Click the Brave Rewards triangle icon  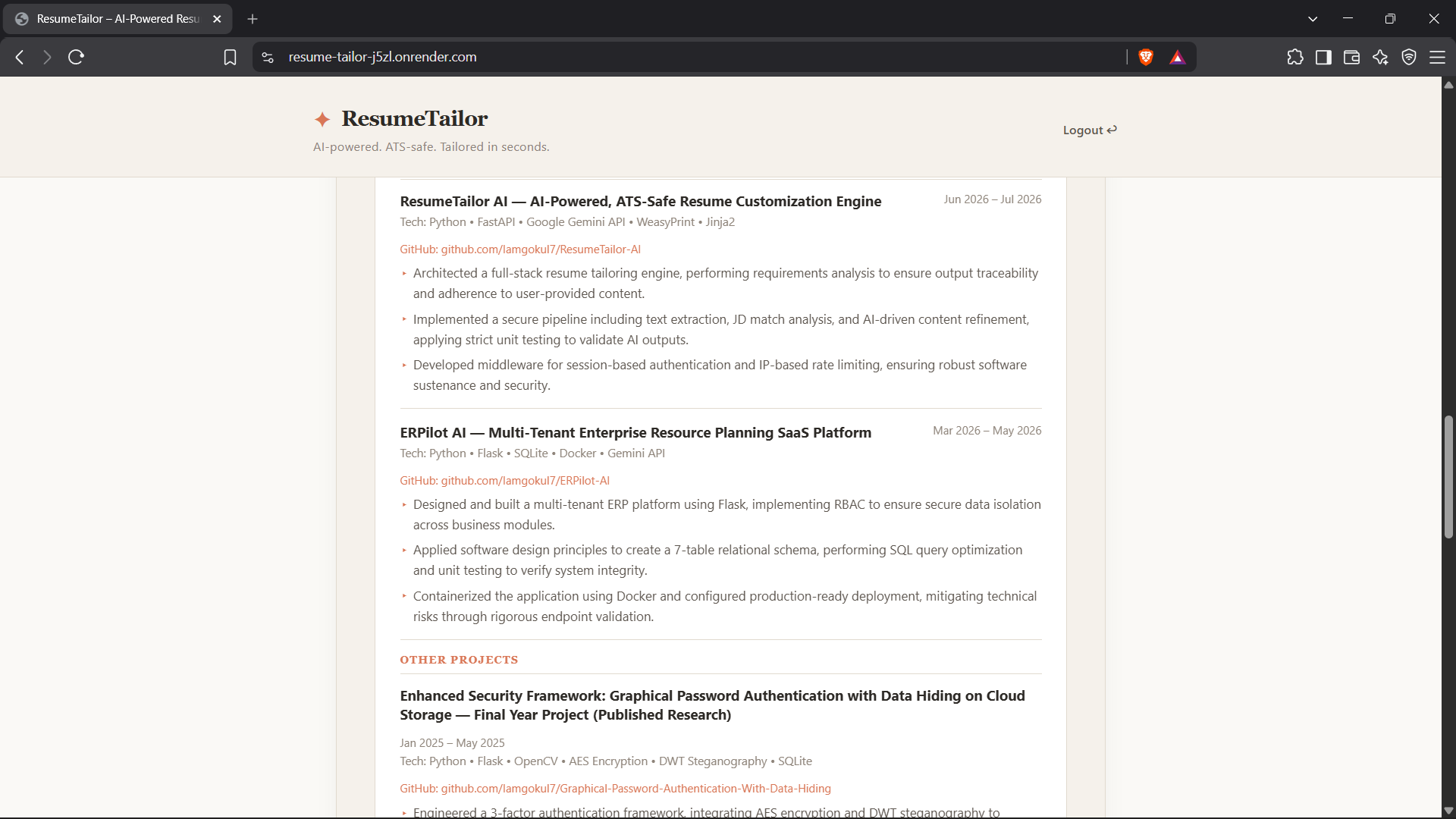point(1177,57)
